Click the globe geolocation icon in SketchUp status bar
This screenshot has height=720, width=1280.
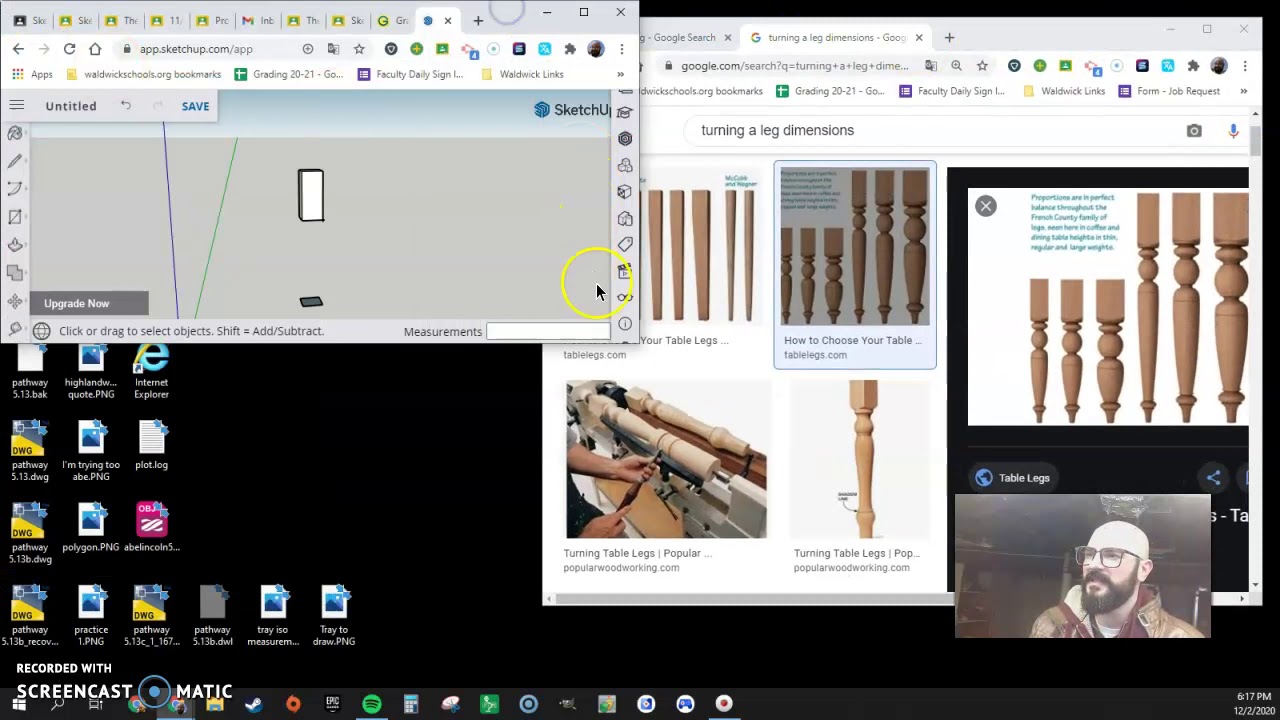41,331
